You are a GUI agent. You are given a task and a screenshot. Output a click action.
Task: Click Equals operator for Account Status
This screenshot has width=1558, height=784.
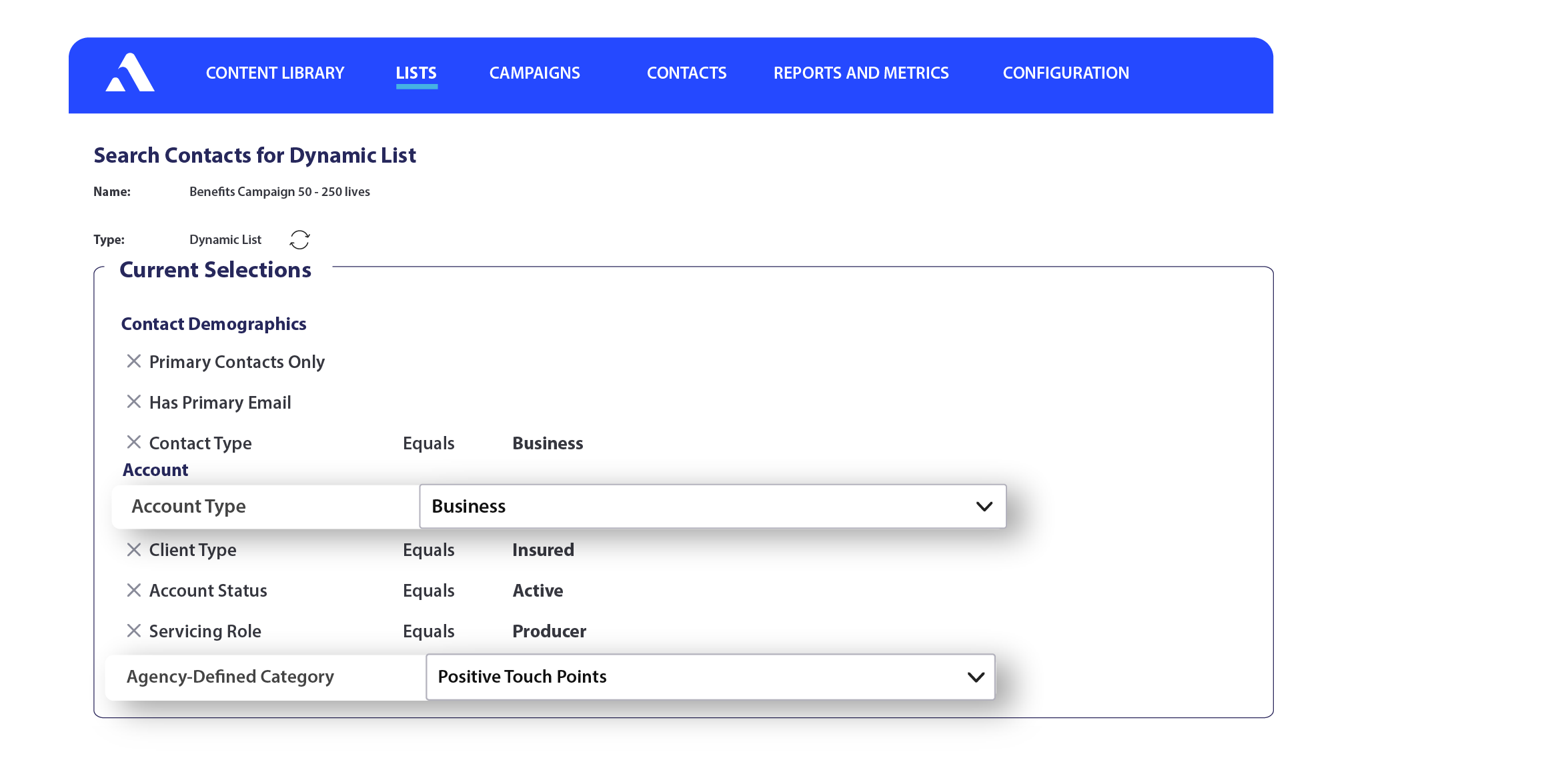[428, 591]
